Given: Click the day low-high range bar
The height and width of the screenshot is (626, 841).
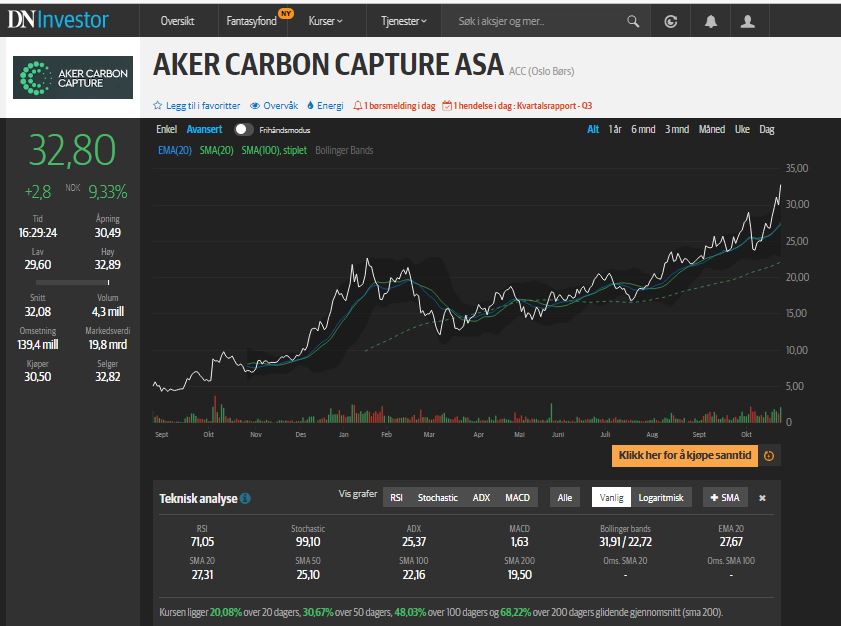Looking at the screenshot, I should 72,282.
